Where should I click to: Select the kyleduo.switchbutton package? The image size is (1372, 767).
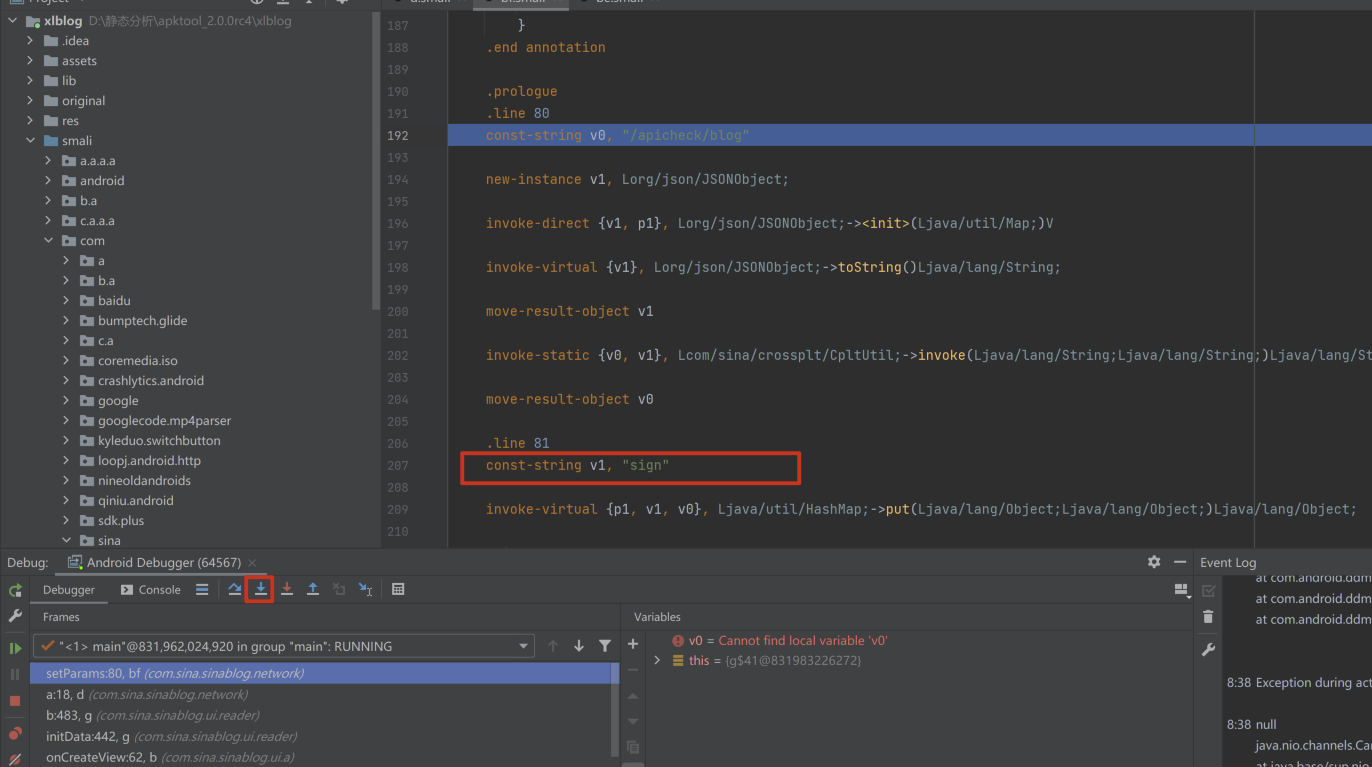(x=159, y=440)
